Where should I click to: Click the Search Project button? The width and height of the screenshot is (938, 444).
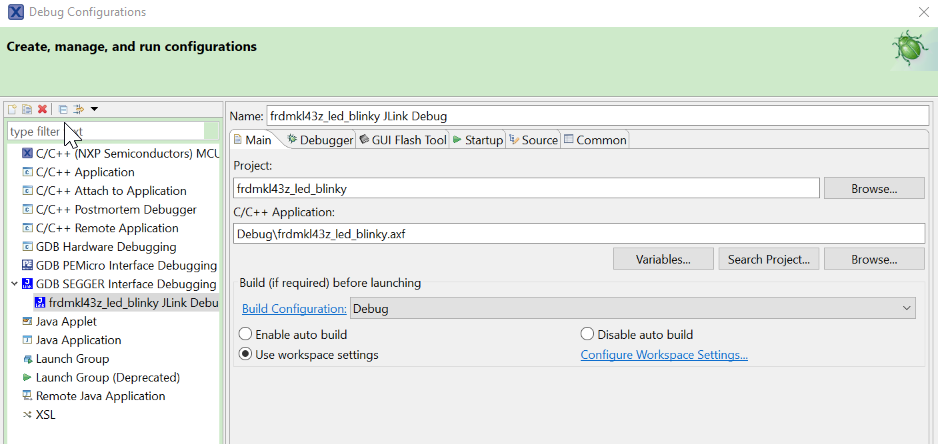coord(769,259)
